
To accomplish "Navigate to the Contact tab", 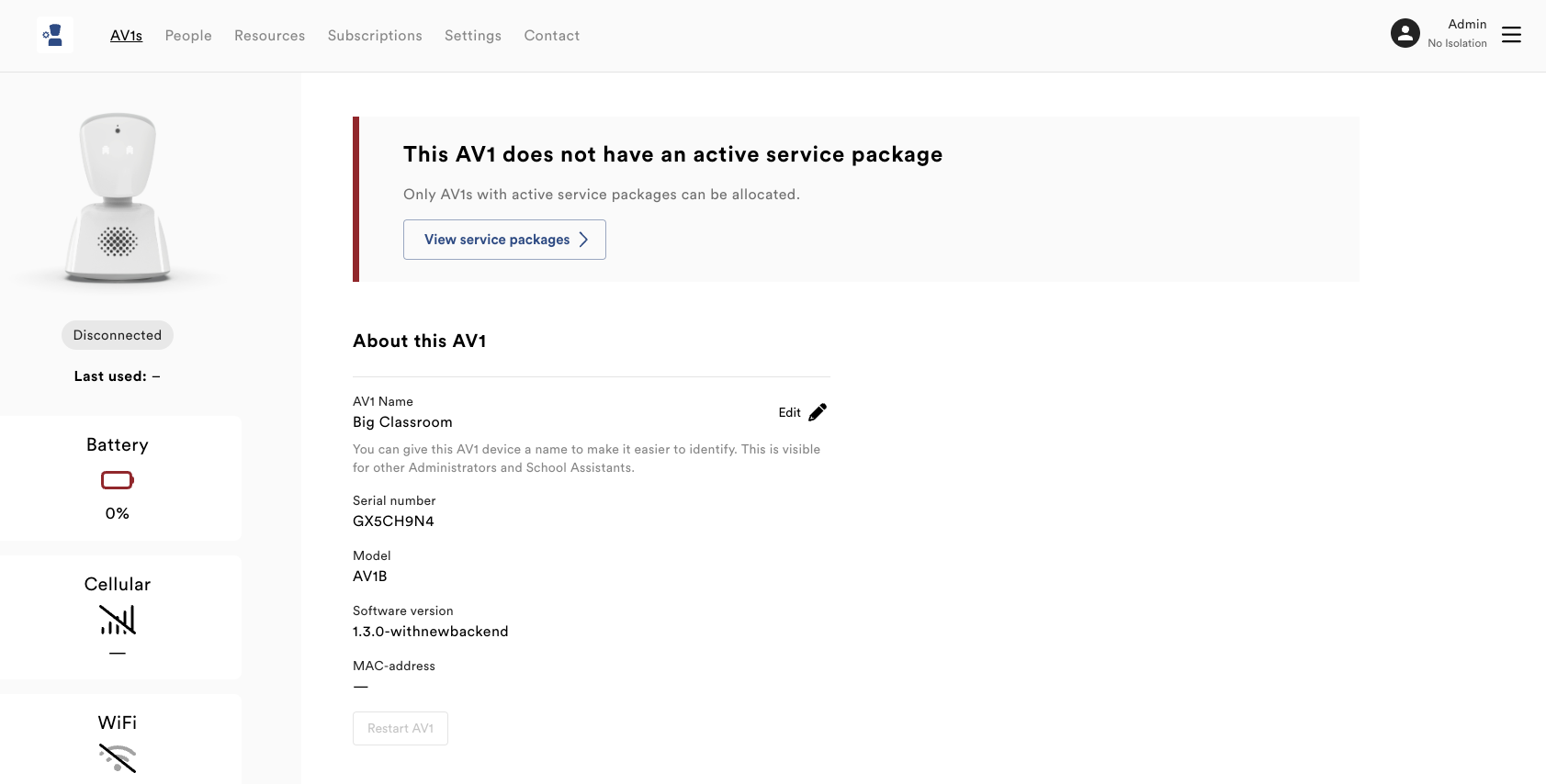I will coord(552,36).
